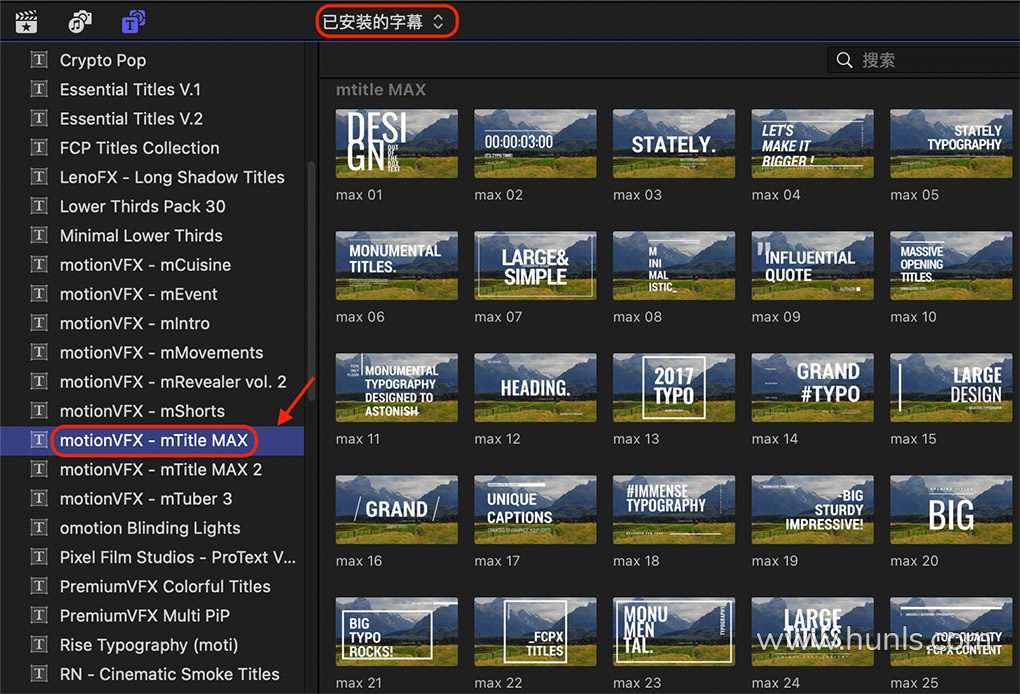
Task: Click the title icon beside PremiumVFX Multi PiP
Action: point(39,615)
